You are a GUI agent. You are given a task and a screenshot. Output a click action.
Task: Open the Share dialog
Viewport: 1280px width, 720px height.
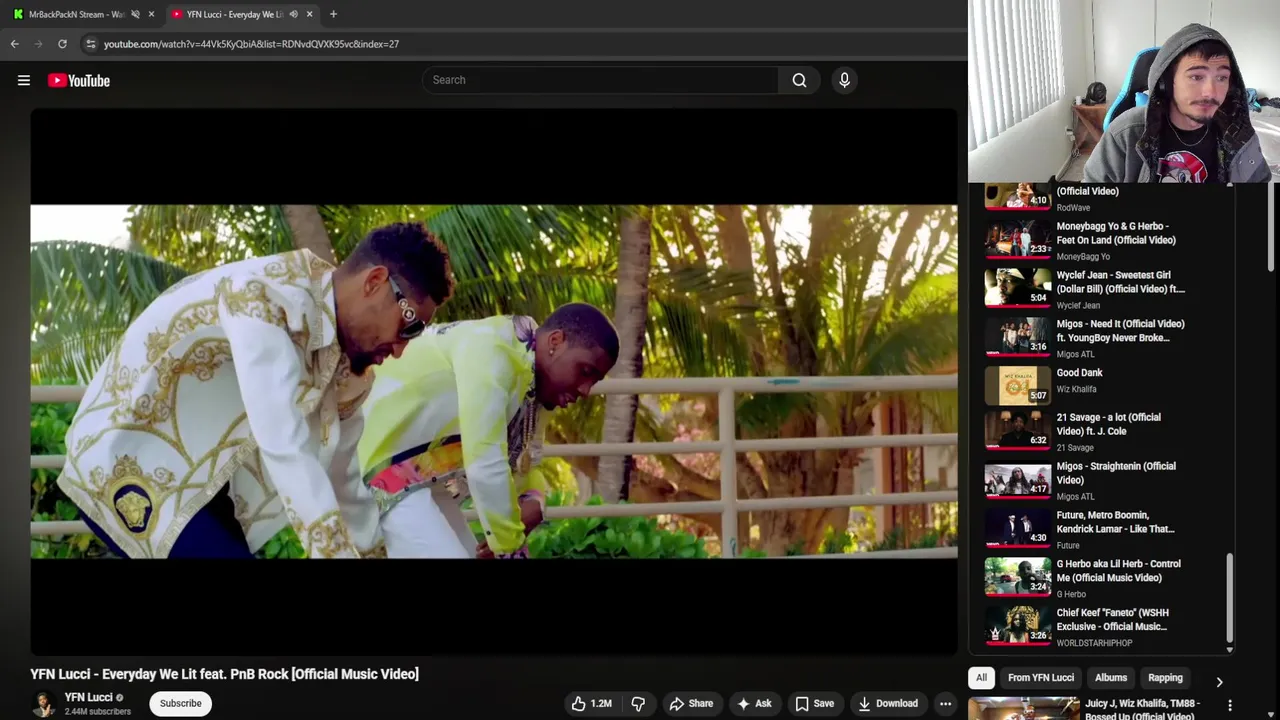[691, 703]
